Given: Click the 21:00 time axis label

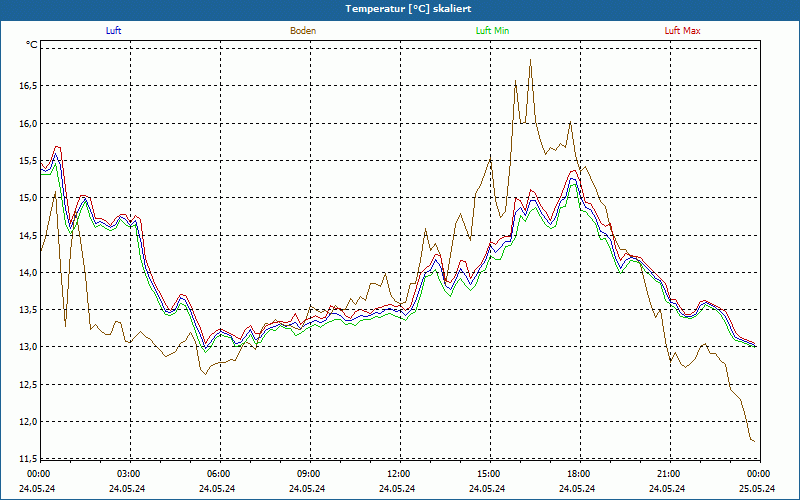Looking at the screenshot, I should point(669,474).
